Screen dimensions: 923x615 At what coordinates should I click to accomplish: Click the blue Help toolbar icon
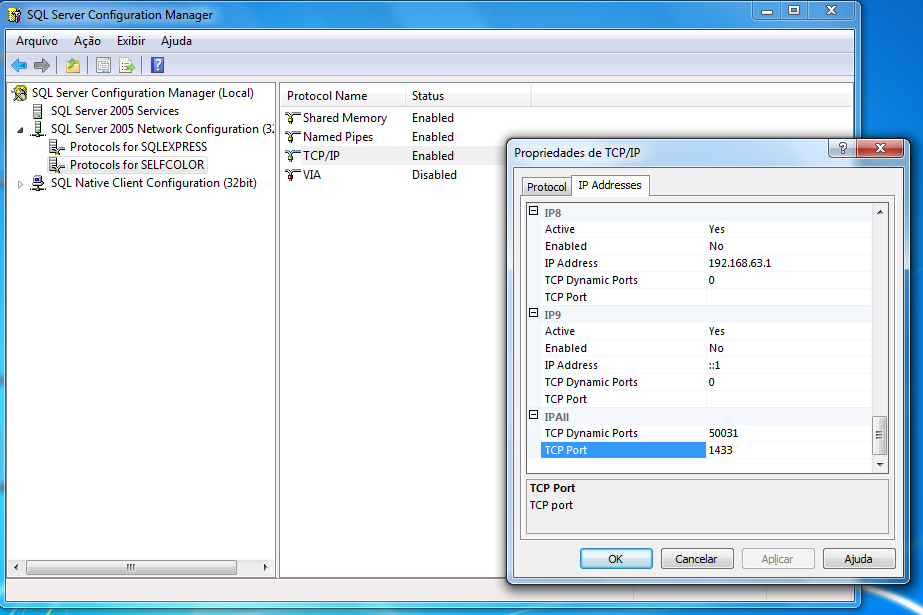(x=157, y=65)
